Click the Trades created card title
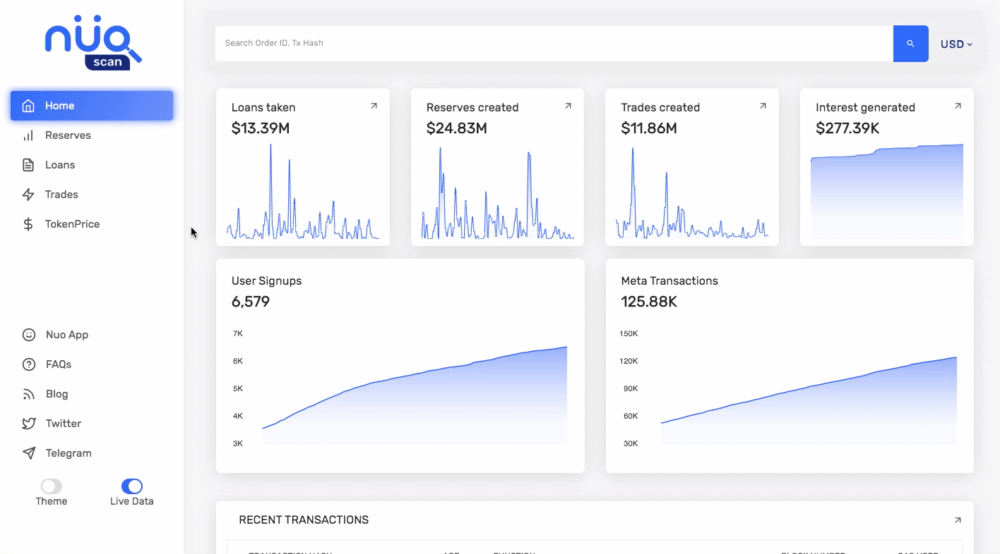This screenshot has height=554, width=1000. click(x=660, y=108)
